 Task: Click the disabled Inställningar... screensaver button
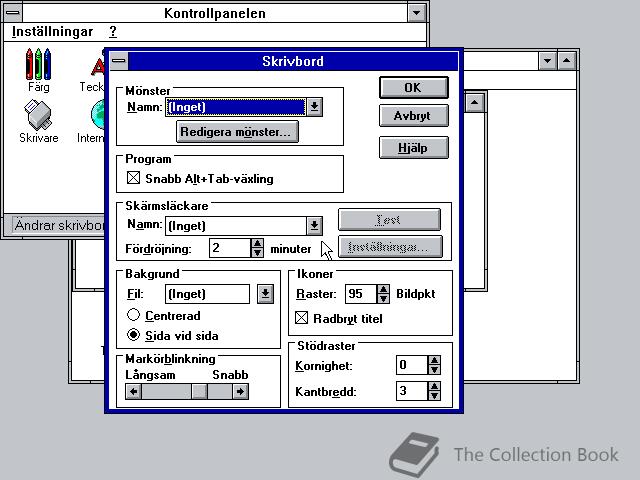click(x=390, y=247)
